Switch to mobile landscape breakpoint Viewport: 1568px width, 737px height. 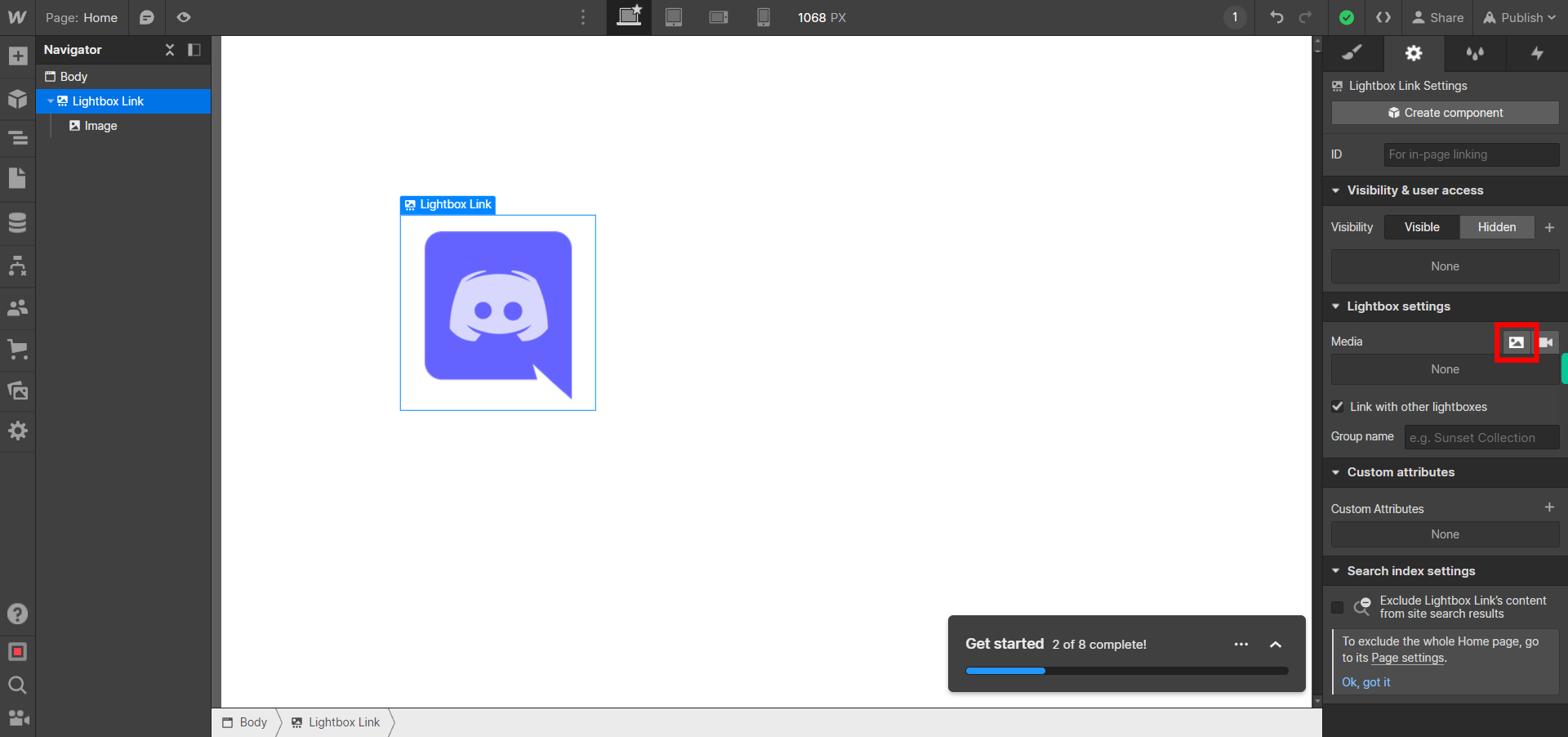[719, 17]
